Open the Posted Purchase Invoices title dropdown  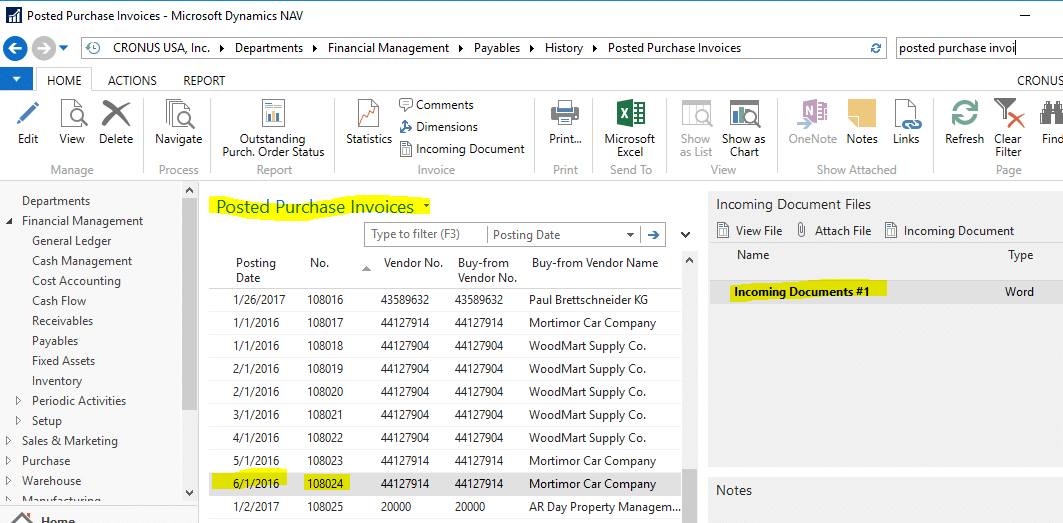[x=426, y=205]
